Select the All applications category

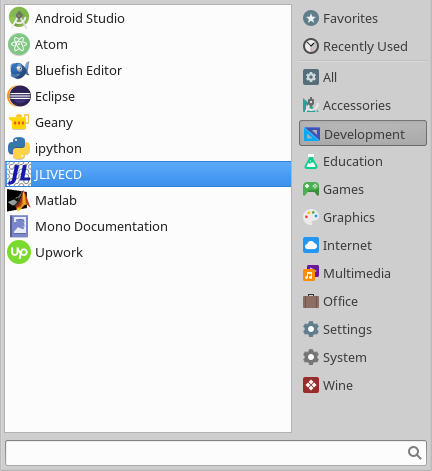coord(330,77)
